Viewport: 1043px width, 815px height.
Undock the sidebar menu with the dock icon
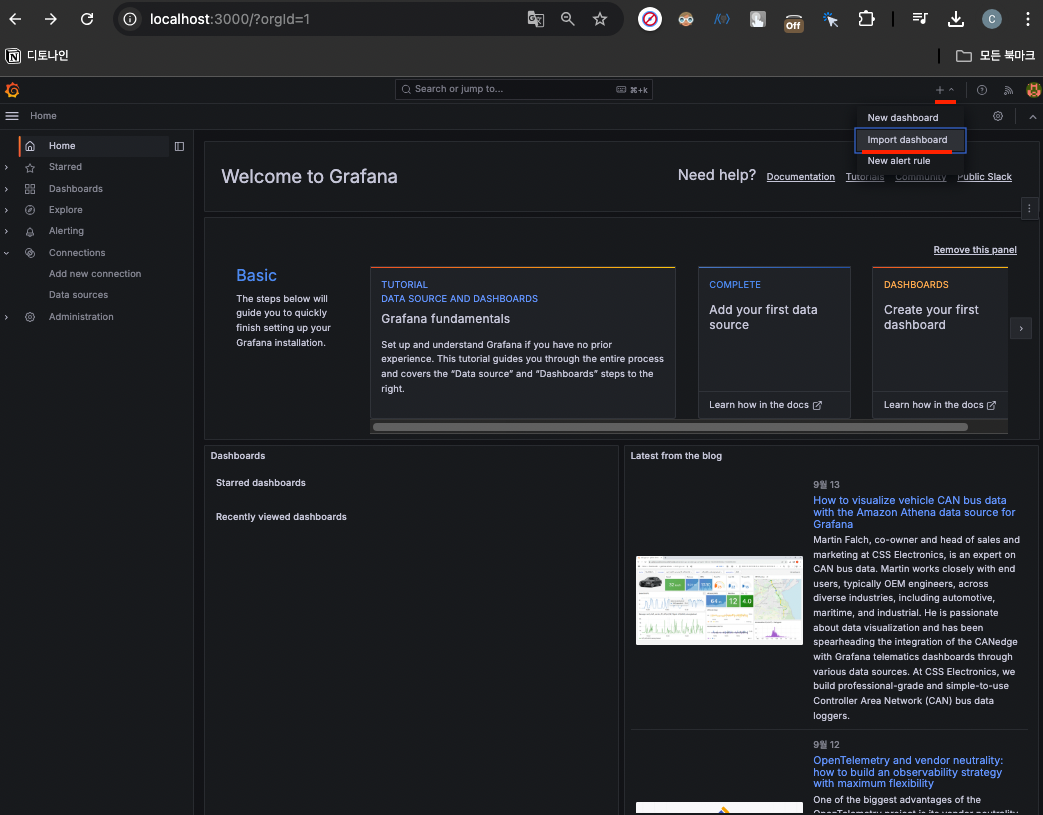coord(180,146)
